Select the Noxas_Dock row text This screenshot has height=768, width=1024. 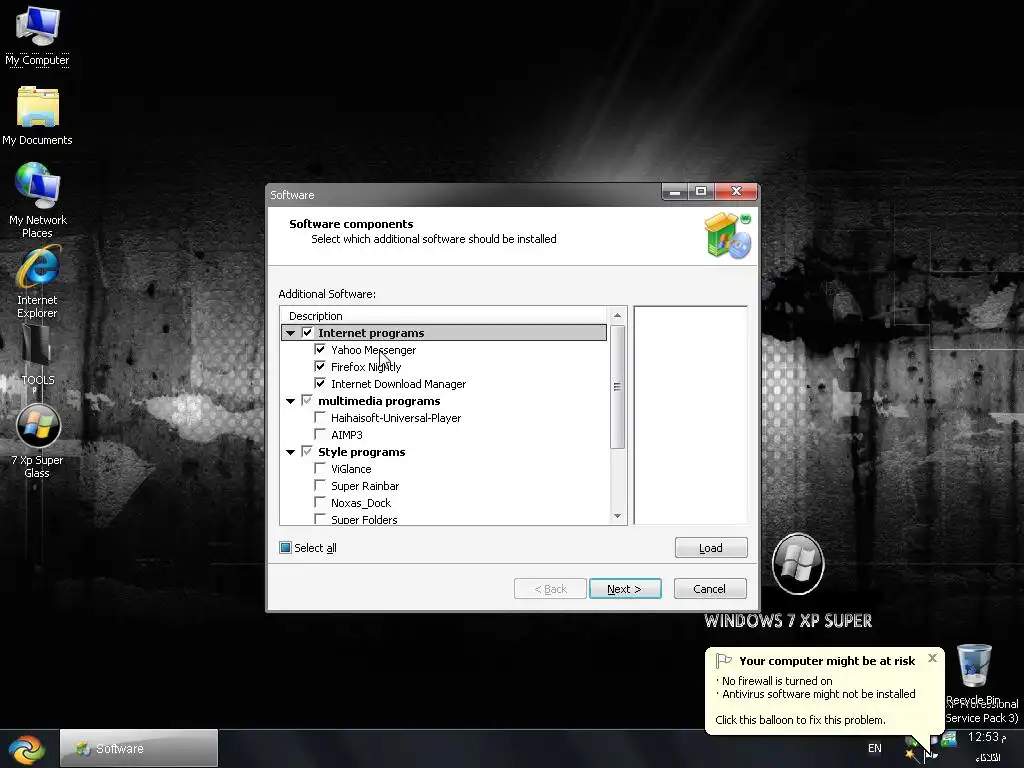(x=360, y=503)
